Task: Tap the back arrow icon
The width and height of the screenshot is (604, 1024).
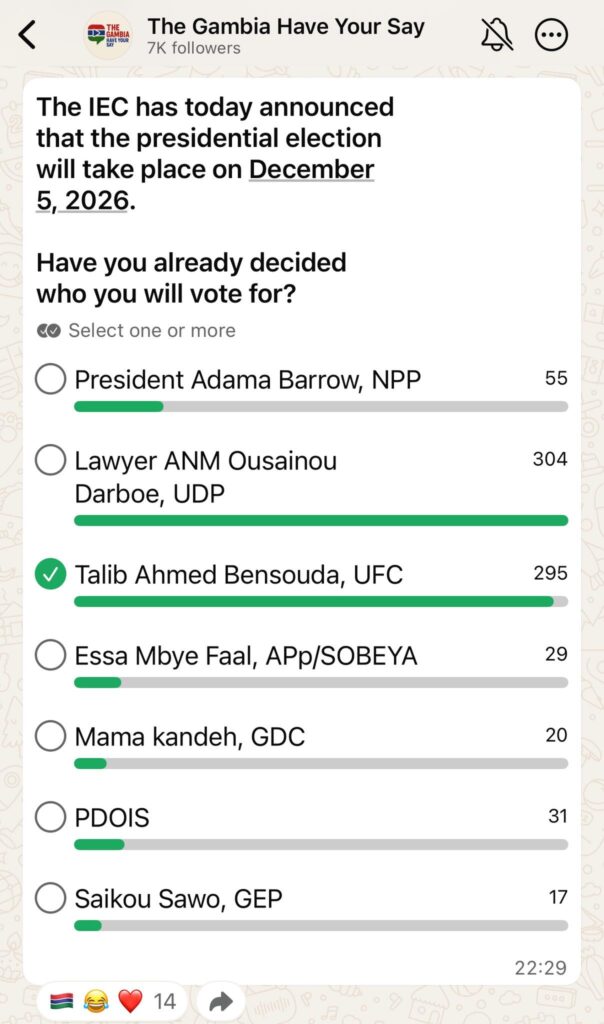Action: pos(28,35)
